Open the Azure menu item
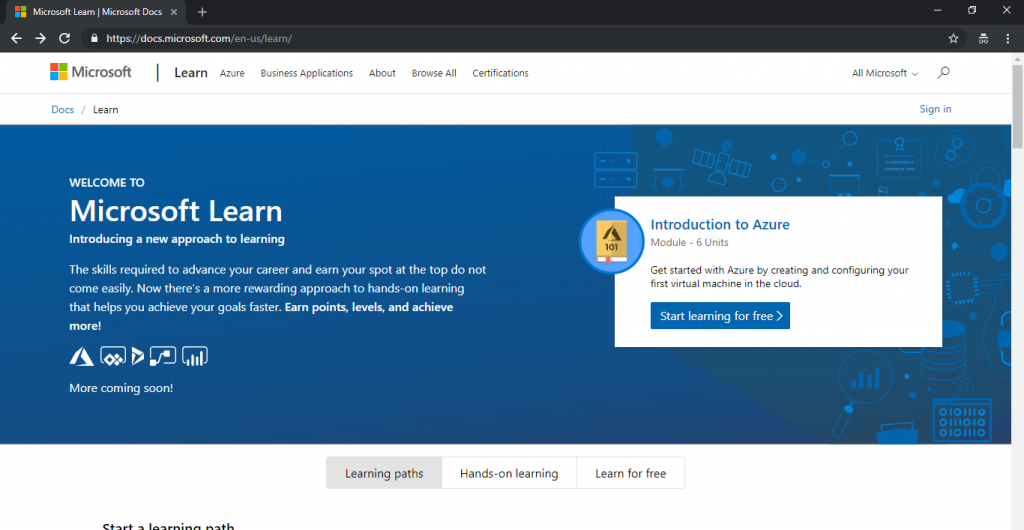Image resolution: width=1024 pixels, height=530 pixels. tap(232, 73)
